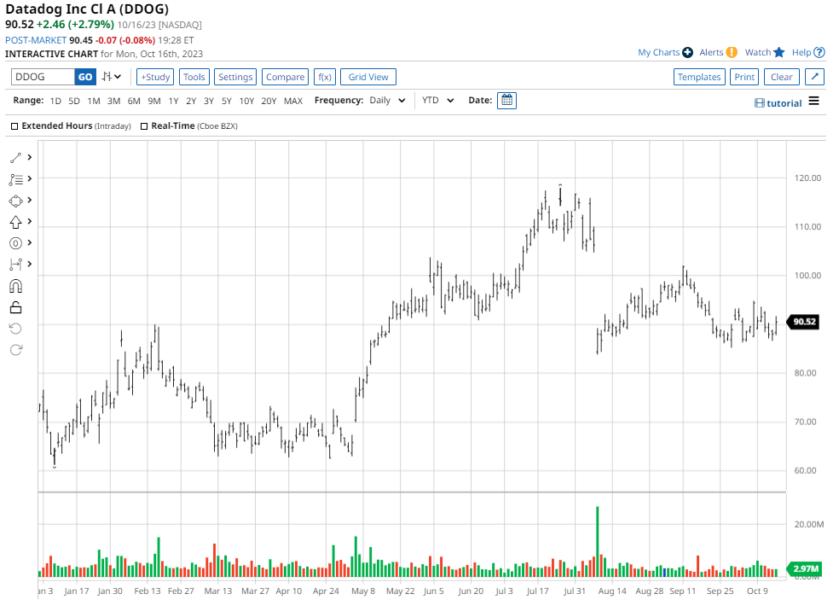
Task: Switch to Grid View
Action: (x=368, y=77)
